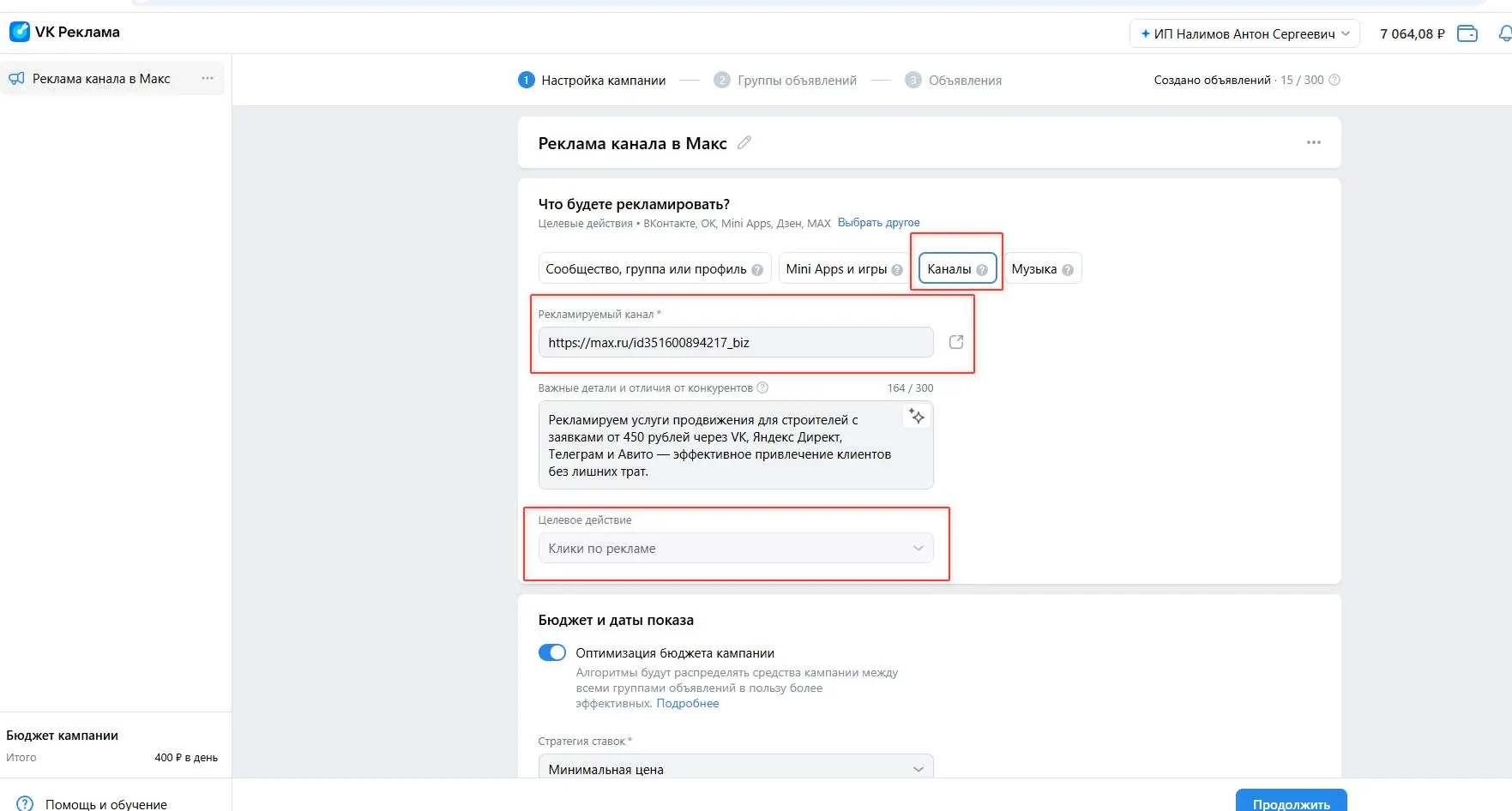The height and width of the screenshot is (811, 1512).
Task: Open Целевое действие dropdown Клики по рекламе
Action: click(x=736, y=548)
